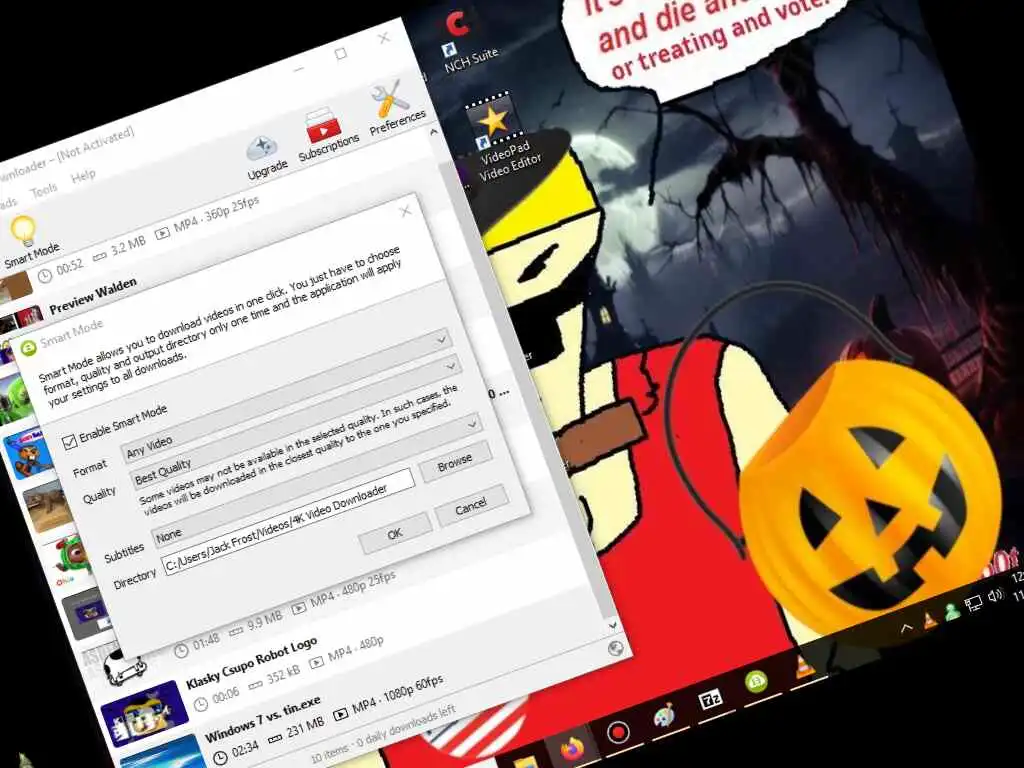Show hidden system tray icons chevron
The image size is (1024, 768).
(x=906, y=629)
